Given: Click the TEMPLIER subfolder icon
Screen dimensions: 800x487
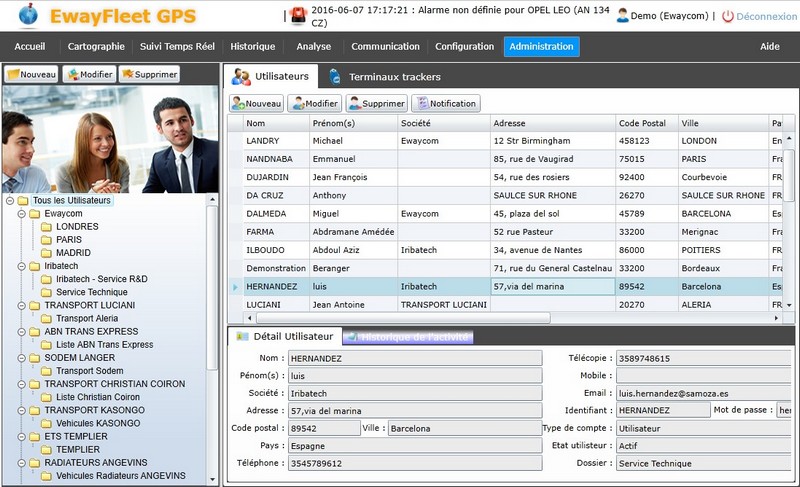Looking at the screenshot, I should click(46, 450).
